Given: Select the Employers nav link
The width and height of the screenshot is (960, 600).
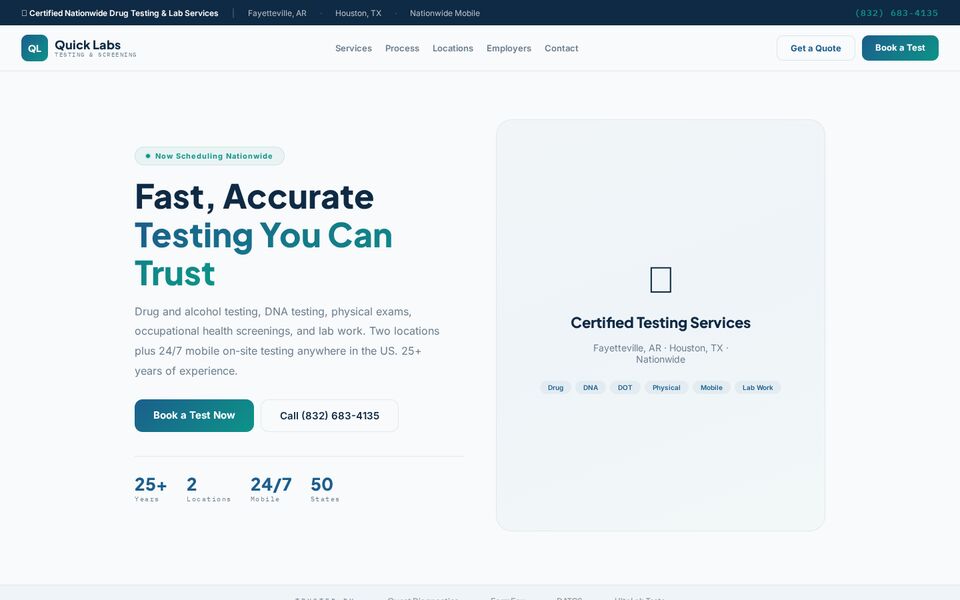Looking at the screenshot, I should tap(509, 48).
